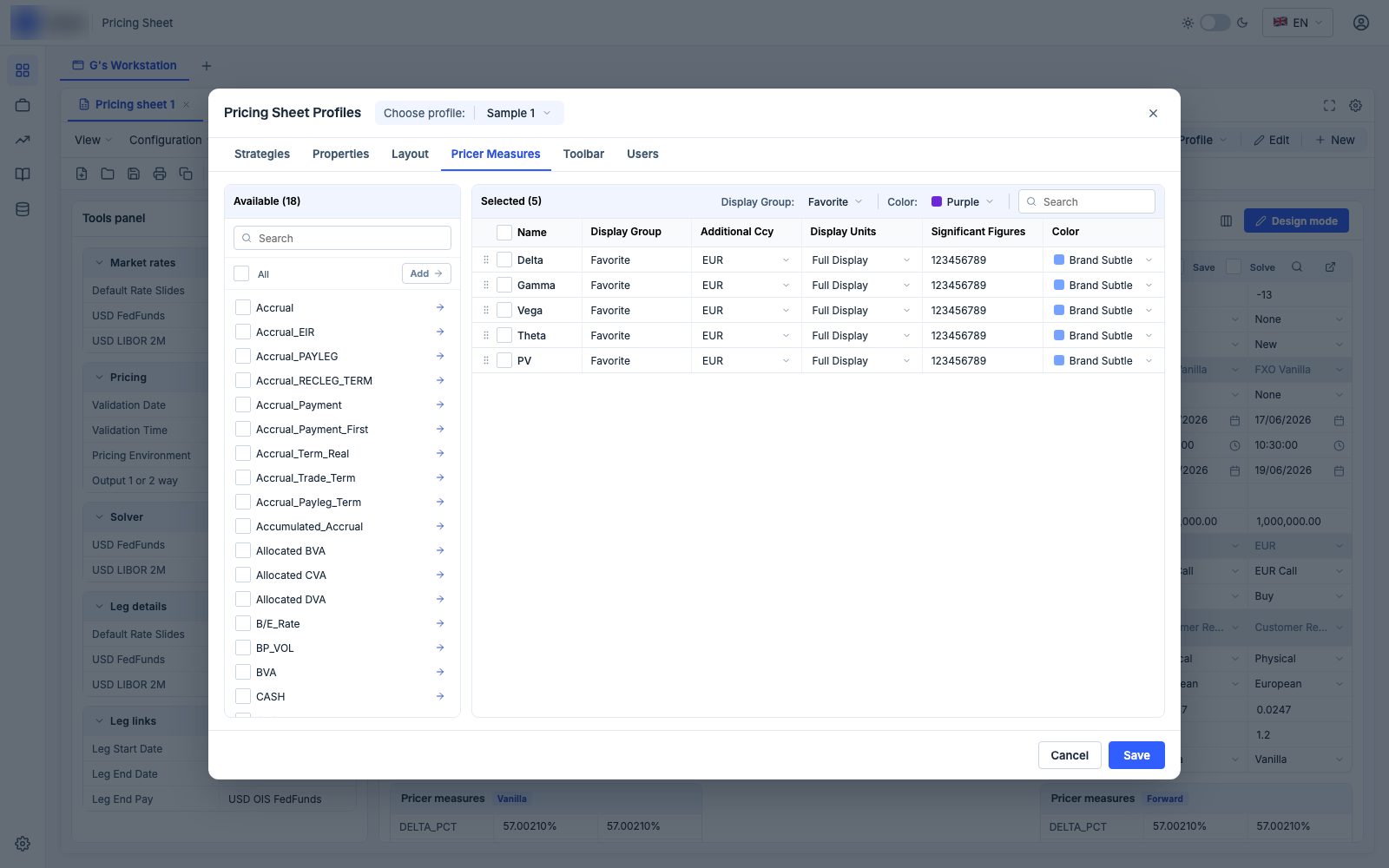
Task: Switch to the Properties tab
Action: pyautogui.click(x=340, y=154)
